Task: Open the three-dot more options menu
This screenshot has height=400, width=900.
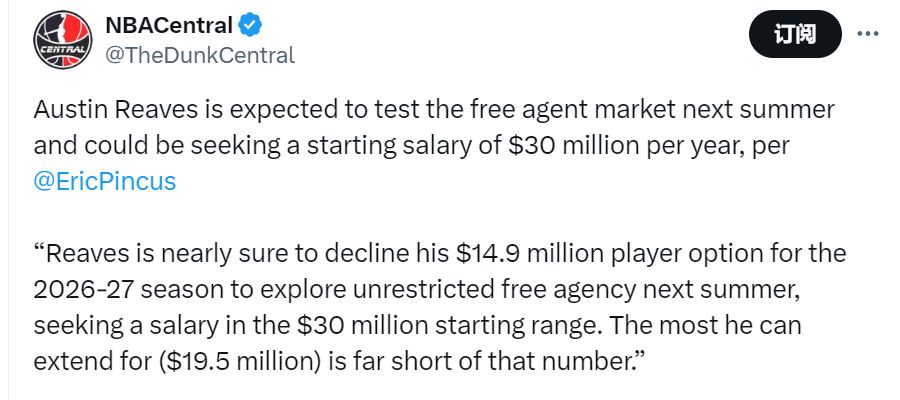Action: [868, 34]
